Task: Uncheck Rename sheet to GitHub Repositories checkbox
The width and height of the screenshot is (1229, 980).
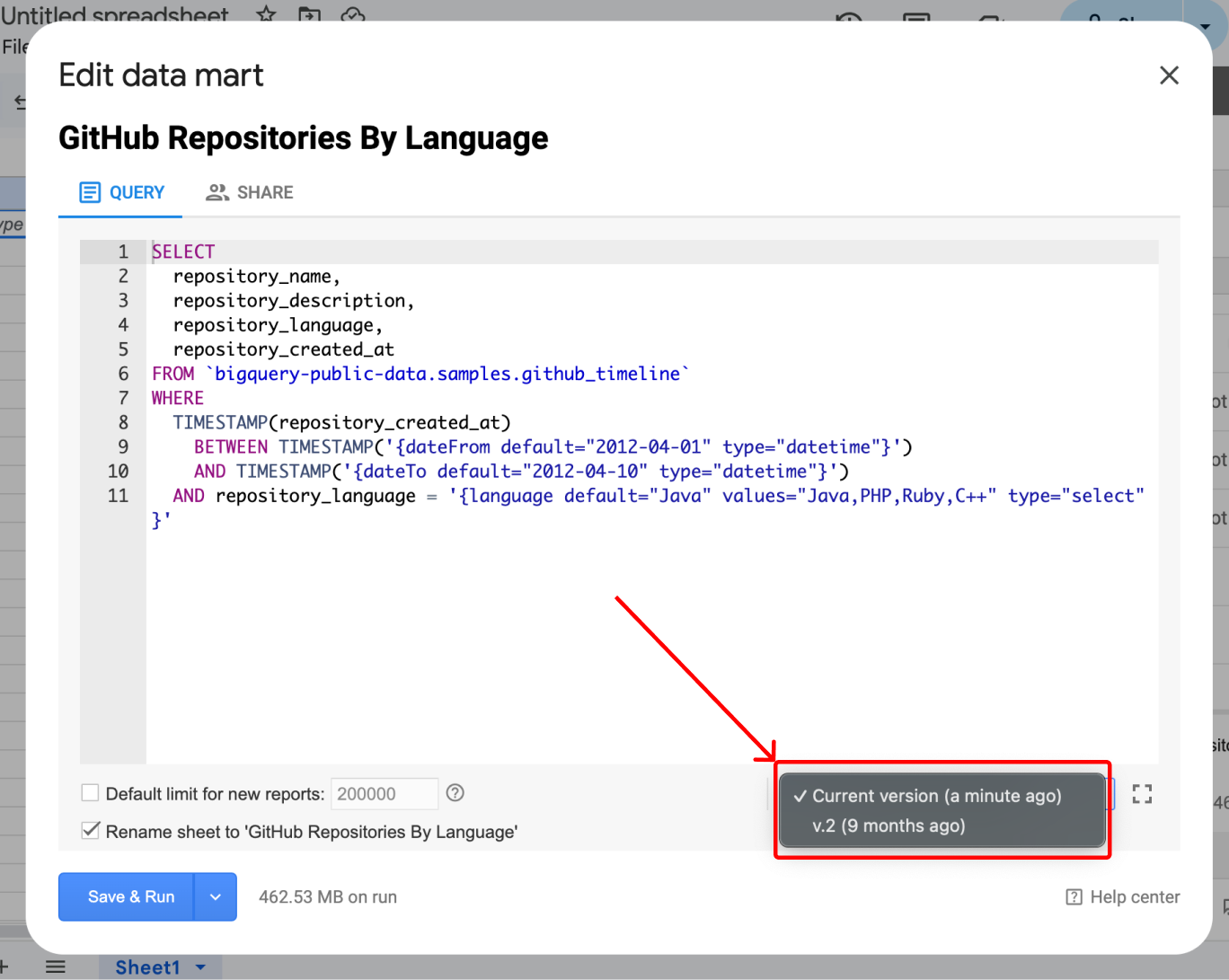Action: 90,831
